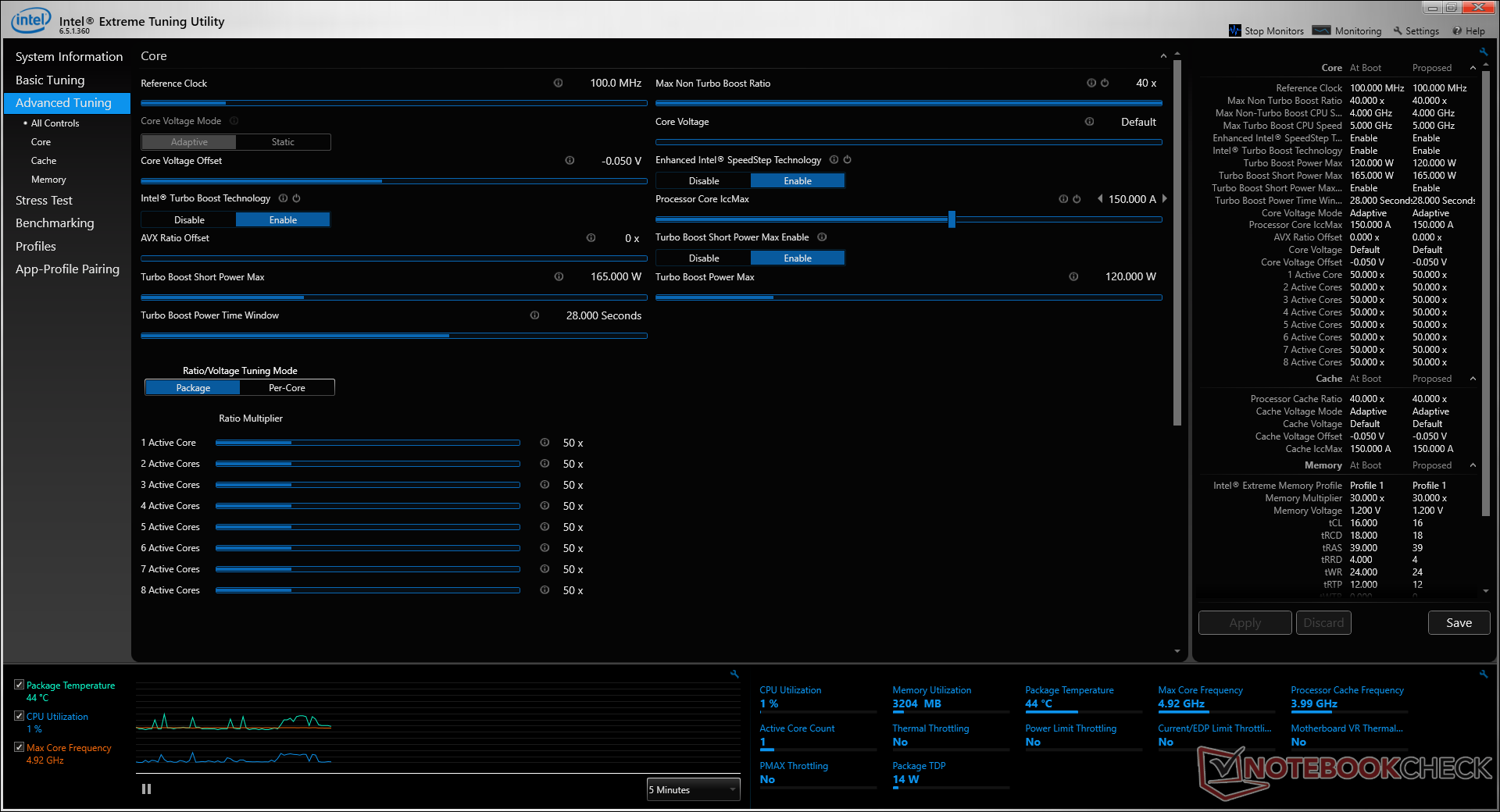The width and height of the screenshot is (1500, 812).
Task: Click the info icon for Turbo Boost Power Max
Action: (1073, 276)
